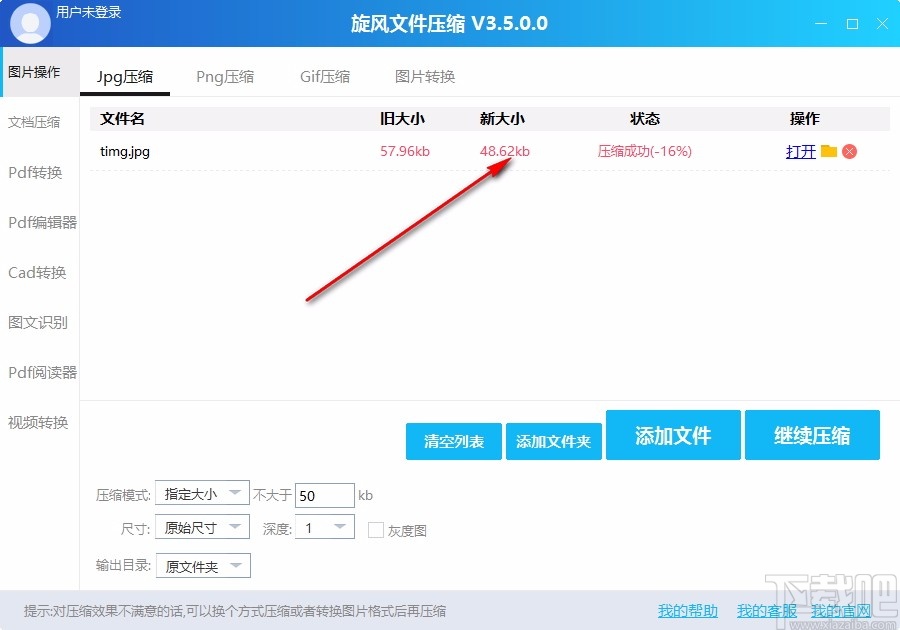The height and width of the screenshot is (630, 900).
Task: Open the Cad转换 feature
Action: click(39, 272)
